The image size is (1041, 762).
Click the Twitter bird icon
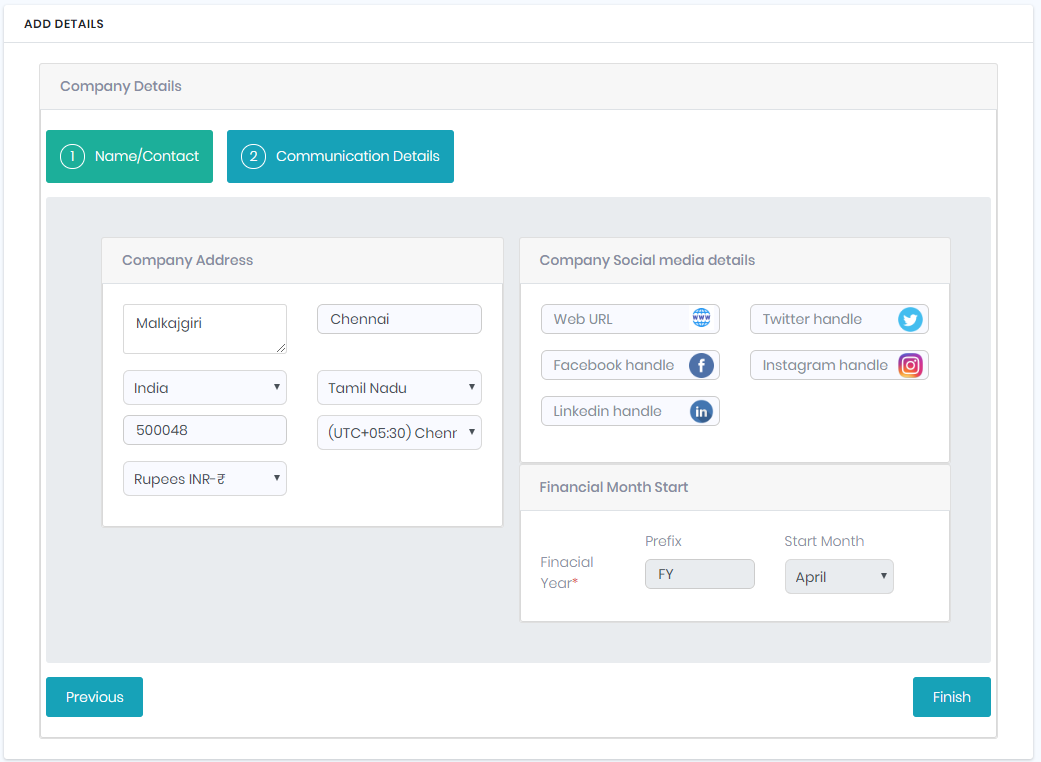909,319
